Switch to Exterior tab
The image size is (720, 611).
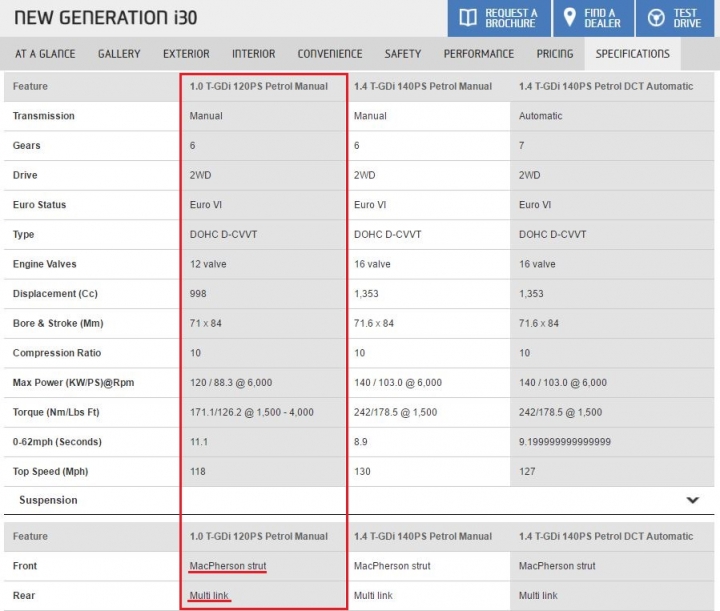coord(186,54)
